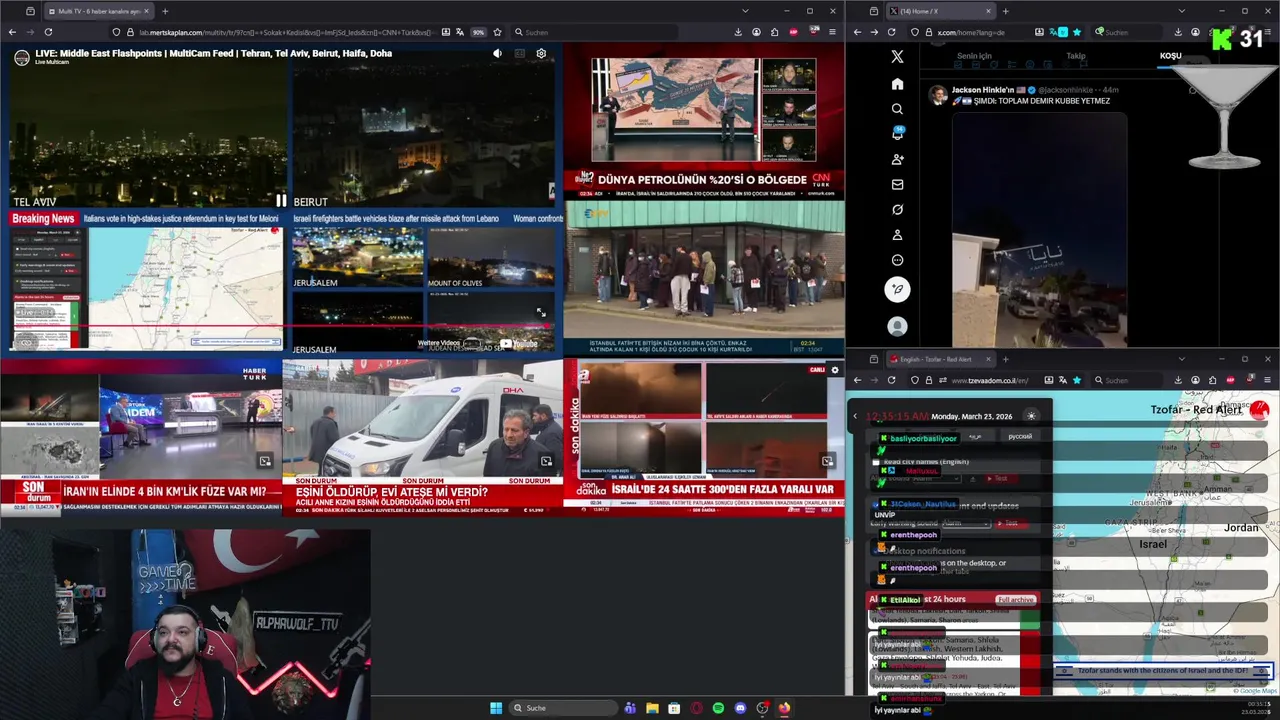Screen dimensions: 1280x720
Task: Open downloads icon in Multi TV window
Action: (738, 32)
